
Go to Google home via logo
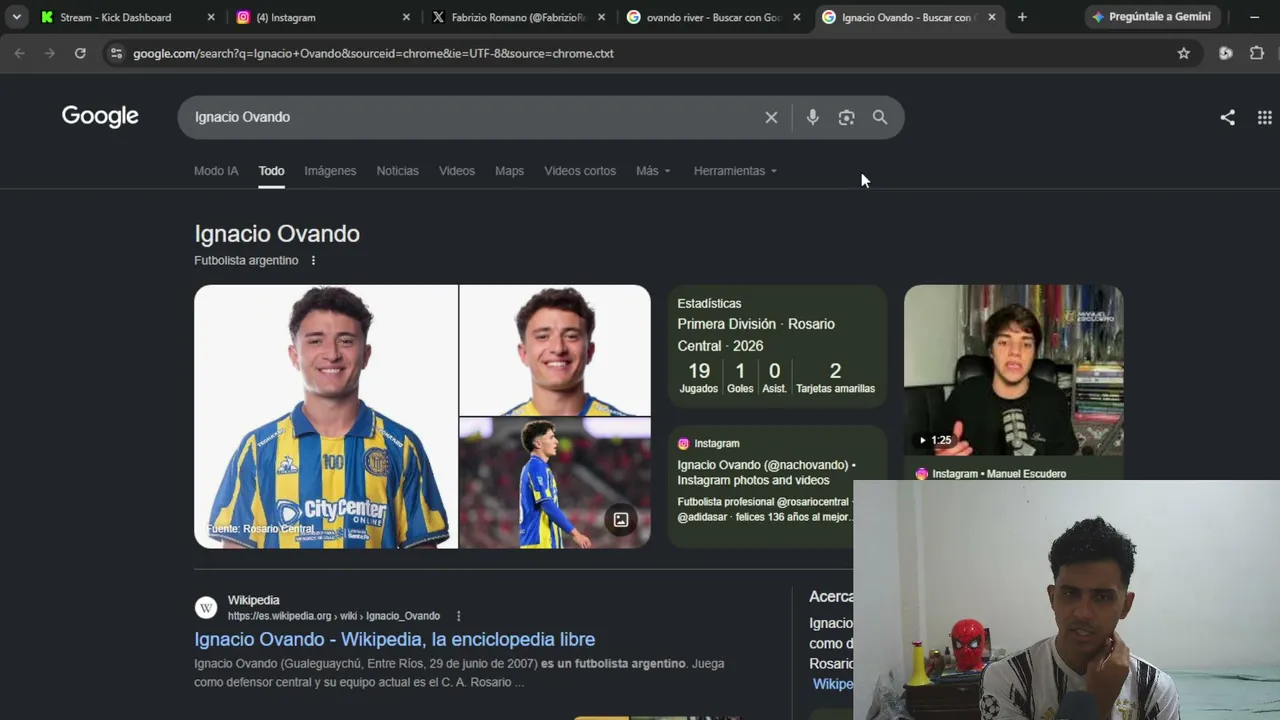tap(100, 116)
